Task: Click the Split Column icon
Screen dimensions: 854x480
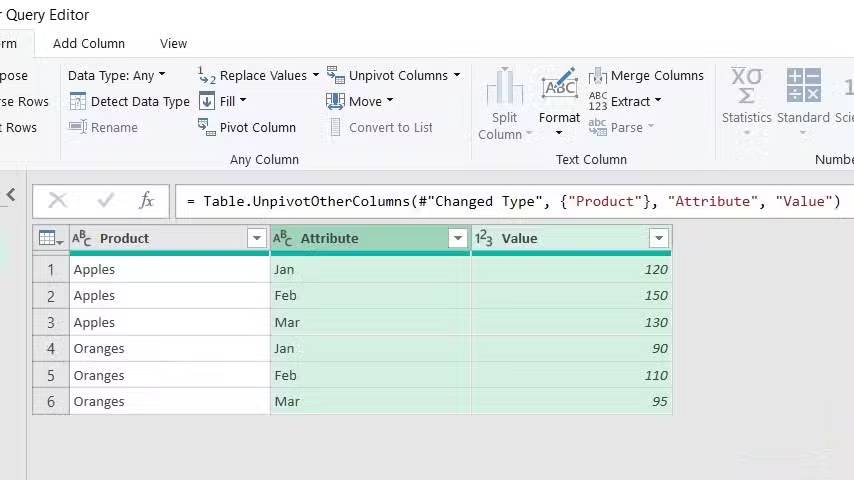Action: point(505,88)
